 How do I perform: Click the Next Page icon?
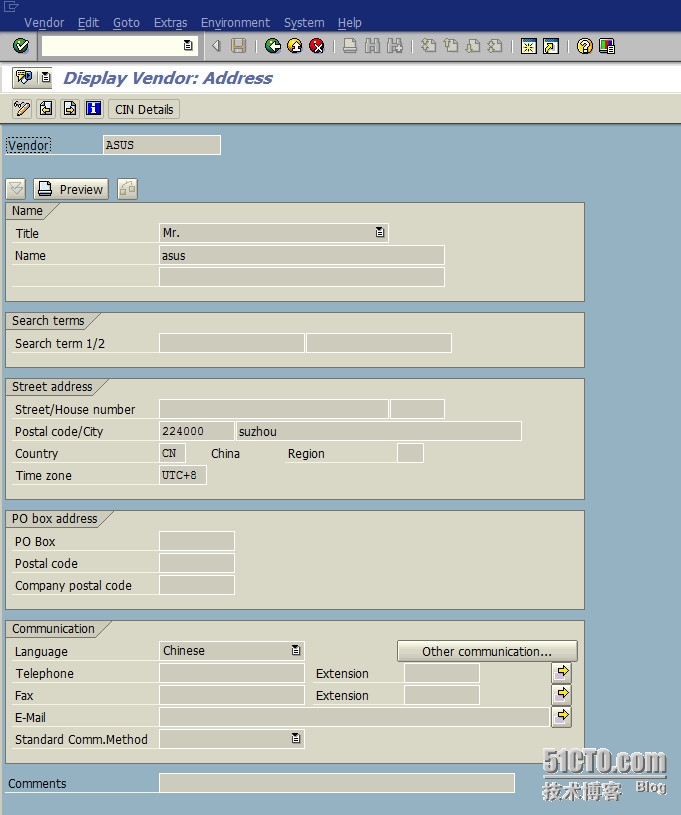[x=473, y=46]
